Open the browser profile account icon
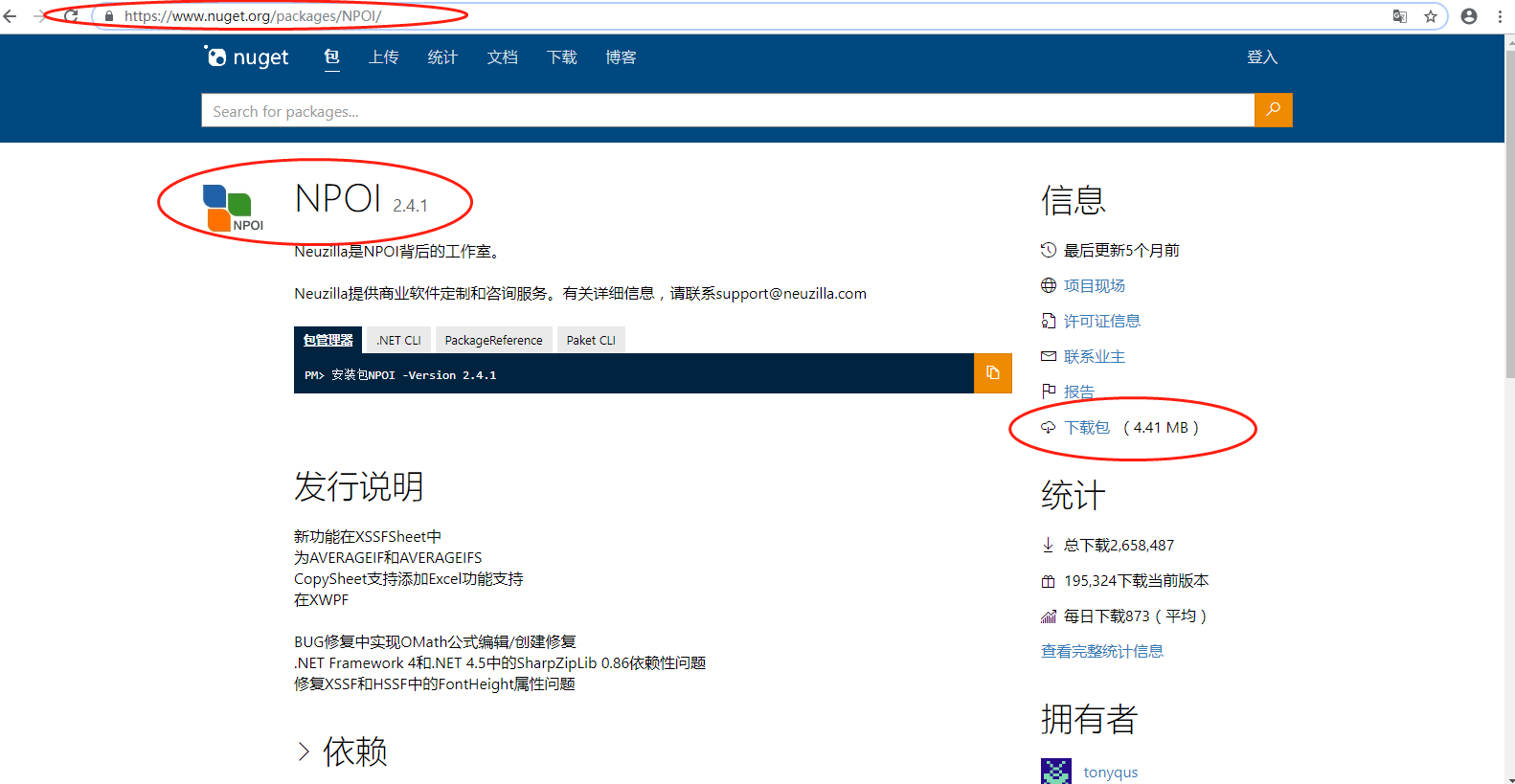The height and width of the screenshot is (784, 1515). (1469, 16)
